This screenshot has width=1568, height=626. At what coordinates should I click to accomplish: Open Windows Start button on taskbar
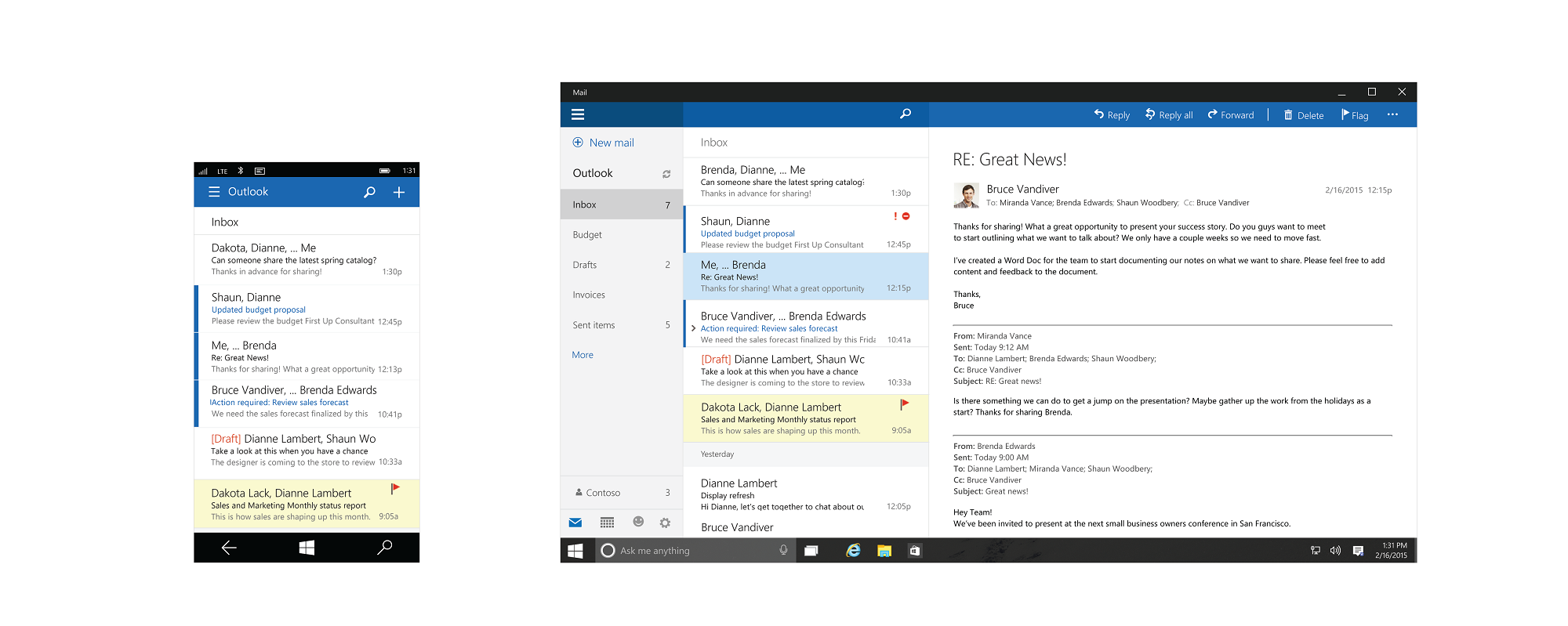click(575, 551)
